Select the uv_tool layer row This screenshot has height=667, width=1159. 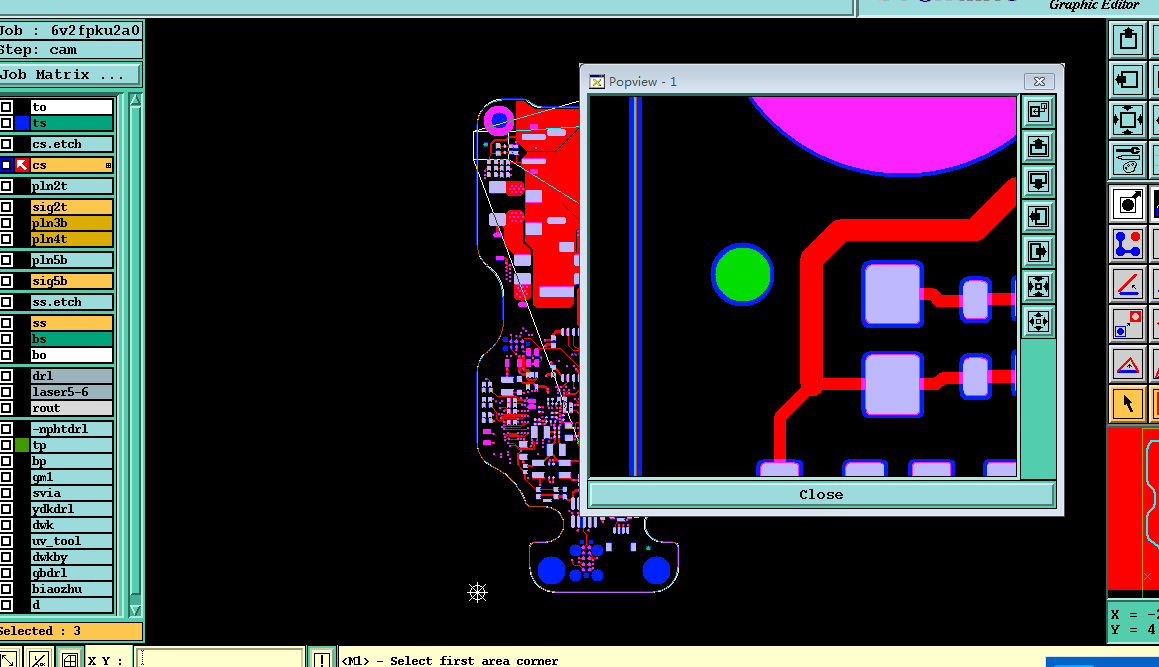coord(71,541)
